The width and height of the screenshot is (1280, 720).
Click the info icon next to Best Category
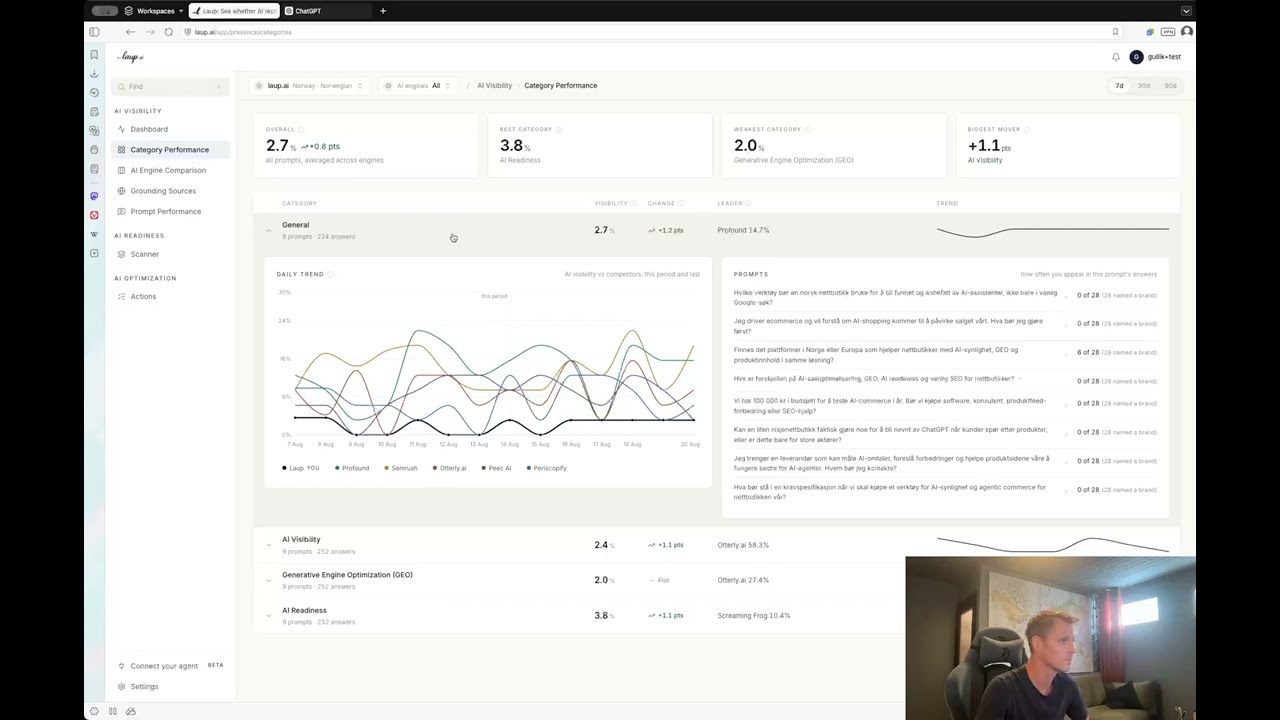click(559, 129)
